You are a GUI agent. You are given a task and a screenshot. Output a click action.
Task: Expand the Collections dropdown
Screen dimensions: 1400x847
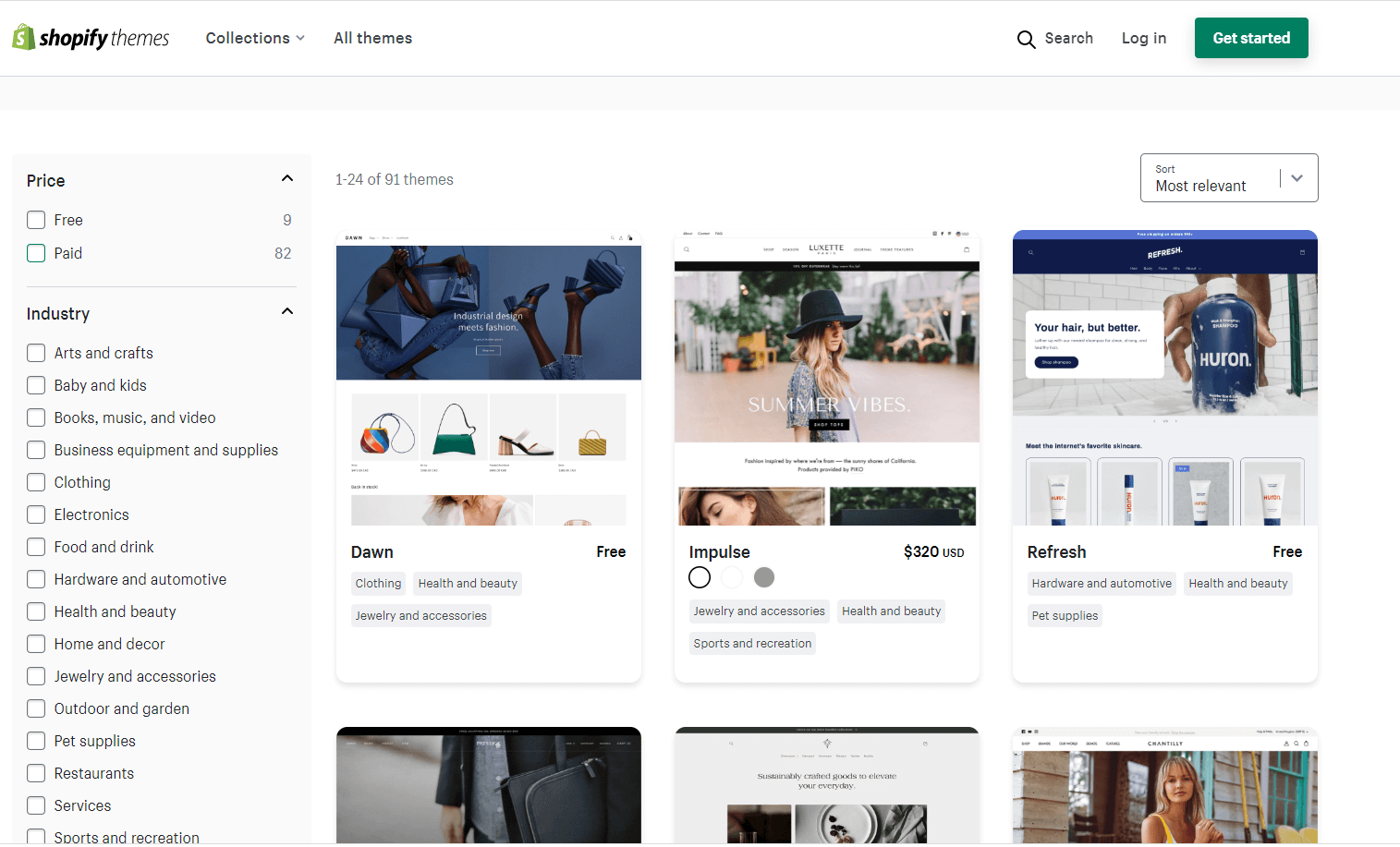click(x=255, y=38)
